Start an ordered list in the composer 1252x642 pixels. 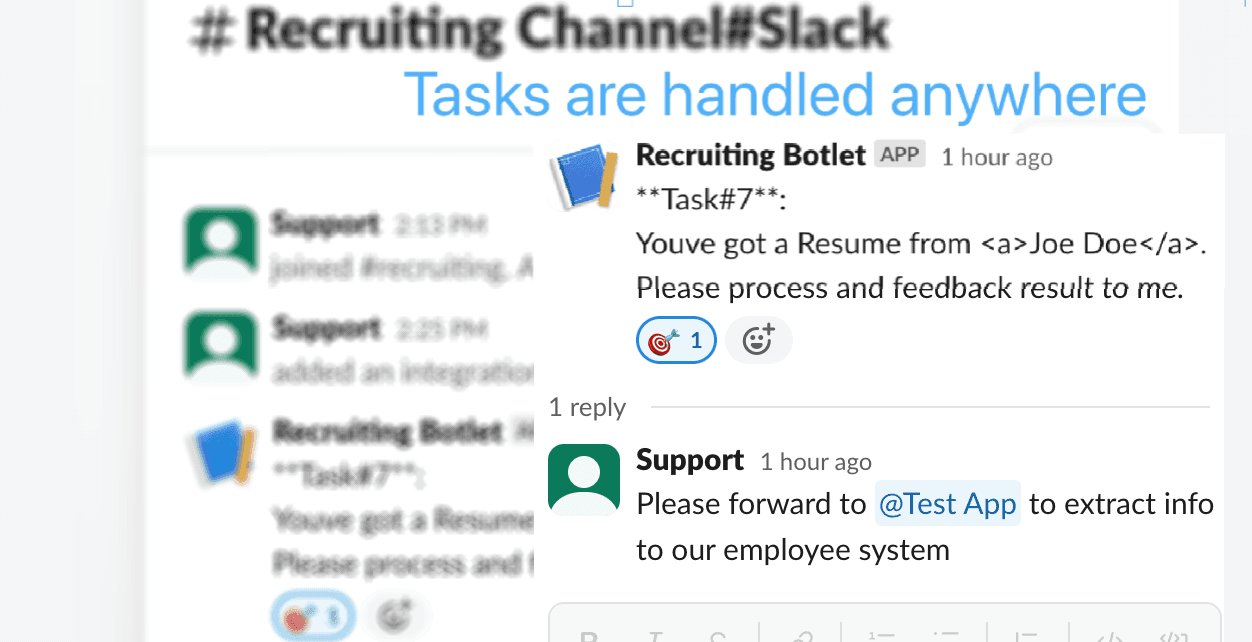[880, 637]
